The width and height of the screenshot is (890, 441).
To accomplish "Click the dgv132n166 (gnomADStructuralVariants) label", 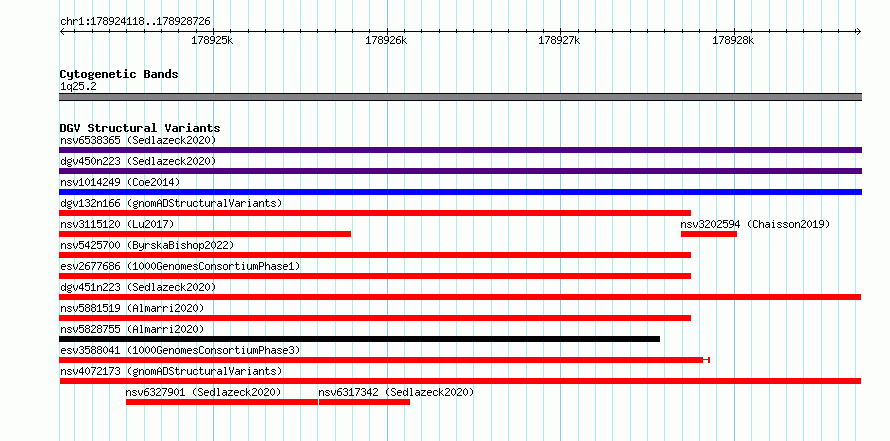I will click(171, 203).
